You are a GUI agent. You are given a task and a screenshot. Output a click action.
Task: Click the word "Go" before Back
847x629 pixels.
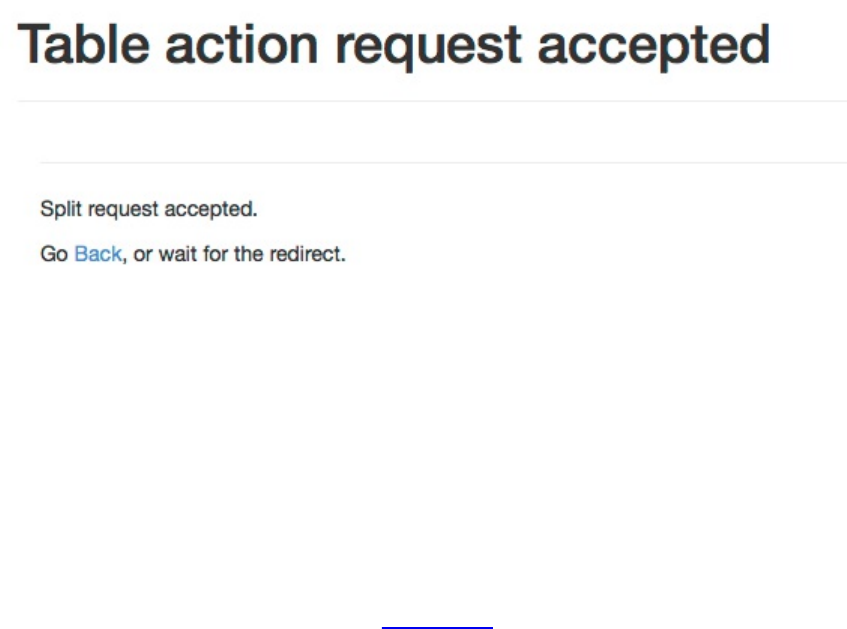[x=53, y=254]
